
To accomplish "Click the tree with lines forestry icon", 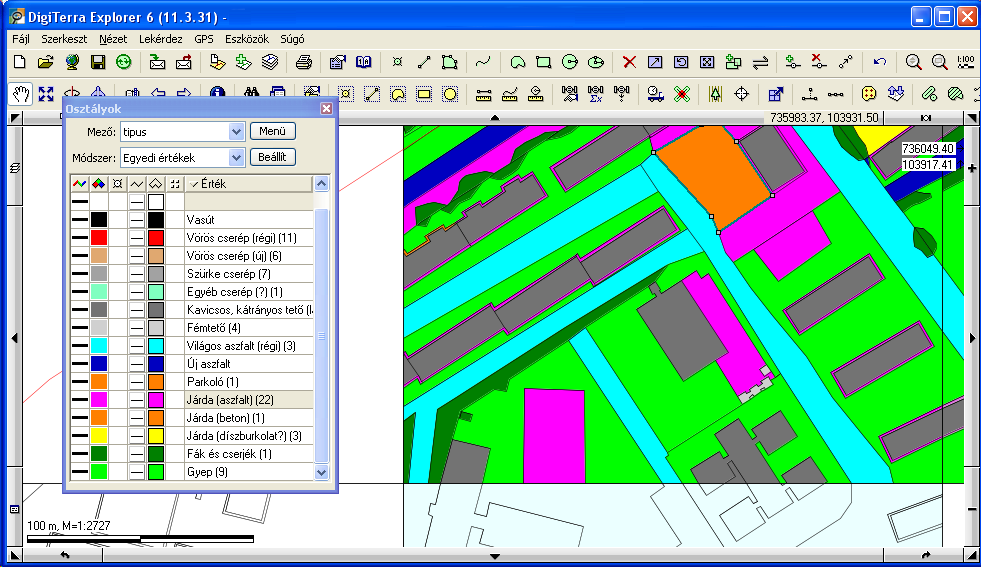I will tap(715, 94).
